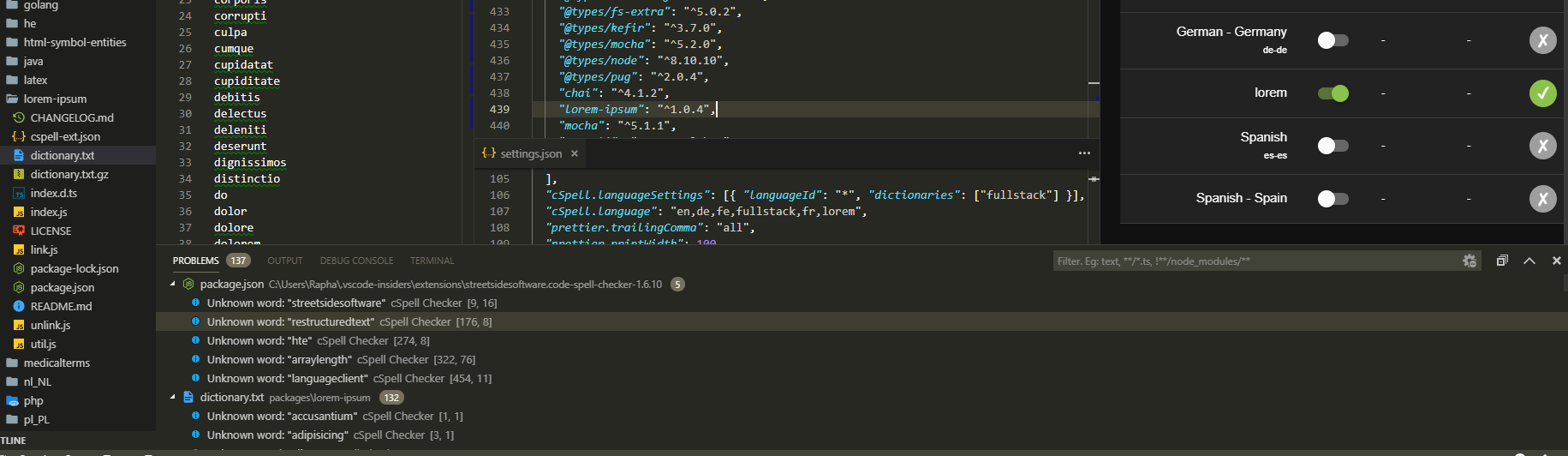Viewport: 1568px width, 456px height.
Task: Collapse the package.json problems group
Action: coord(172,284)
